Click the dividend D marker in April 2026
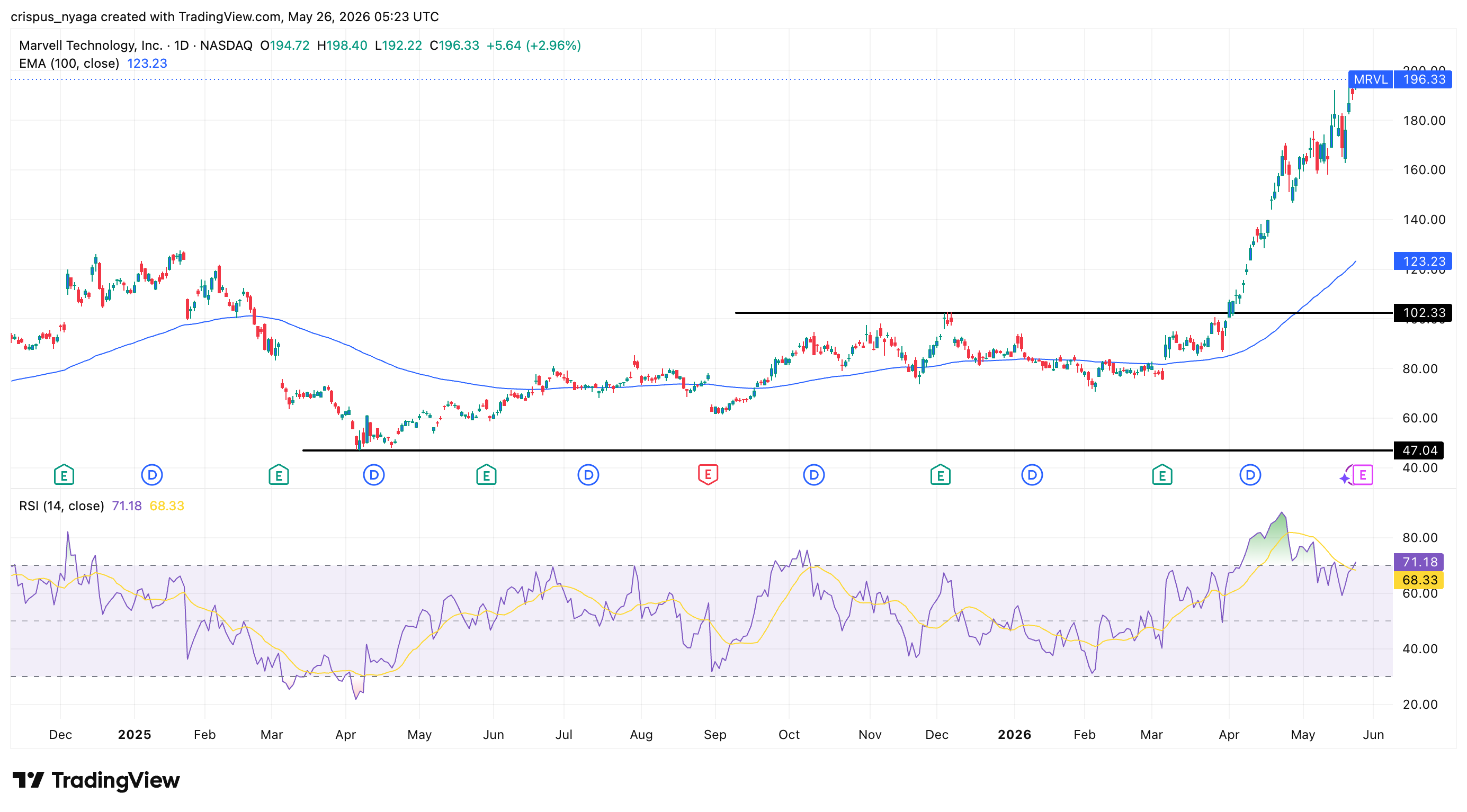Viewport: 1467px width, 812px height. coord(1250,475)
